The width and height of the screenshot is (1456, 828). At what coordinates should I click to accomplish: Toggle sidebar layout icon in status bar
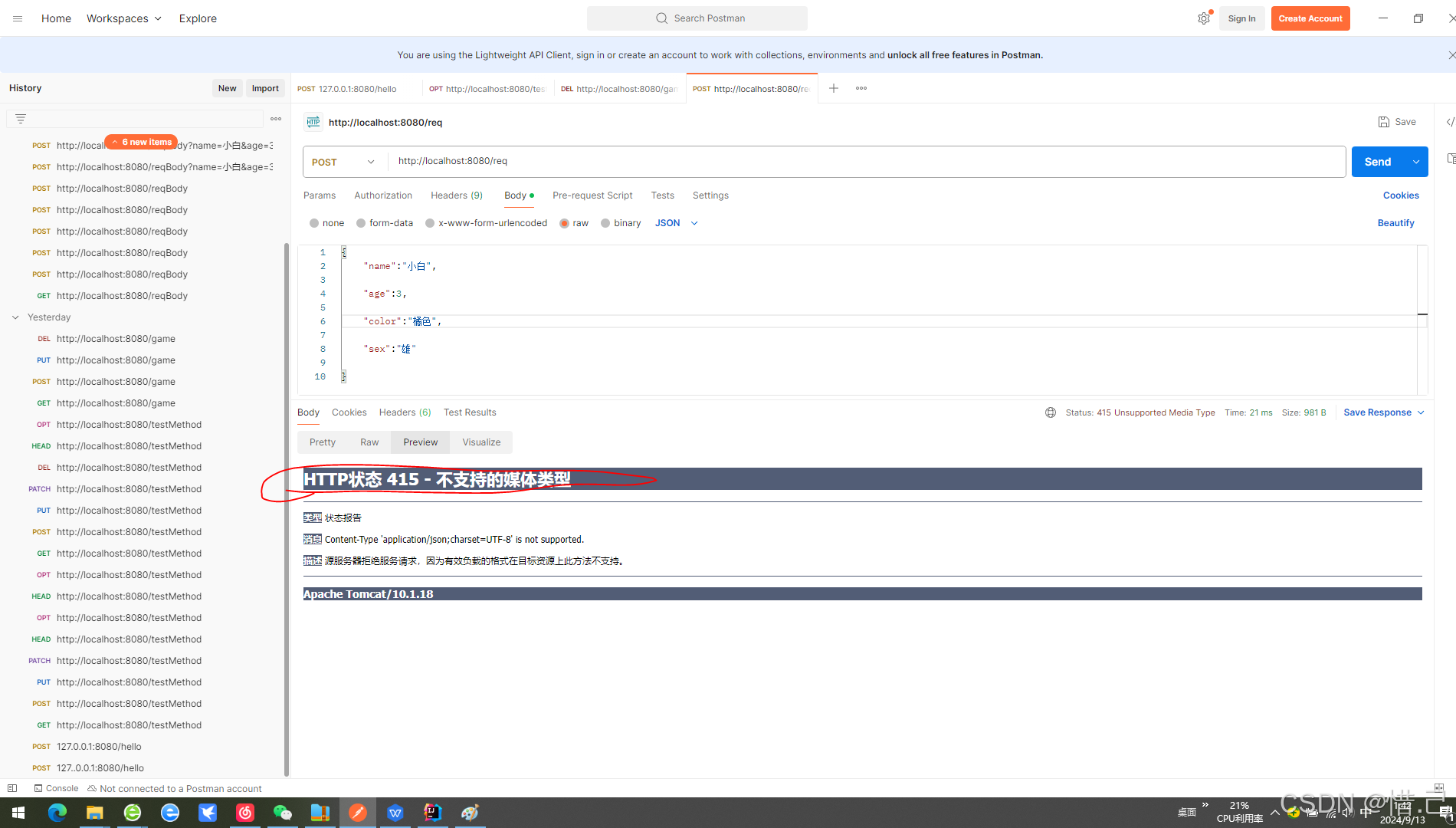pos(12,788)
